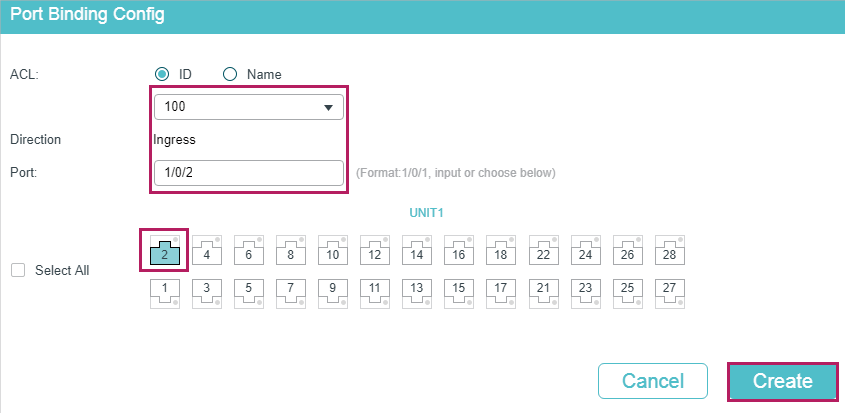Select port 6 icon in UNIT1

[248, 251]
